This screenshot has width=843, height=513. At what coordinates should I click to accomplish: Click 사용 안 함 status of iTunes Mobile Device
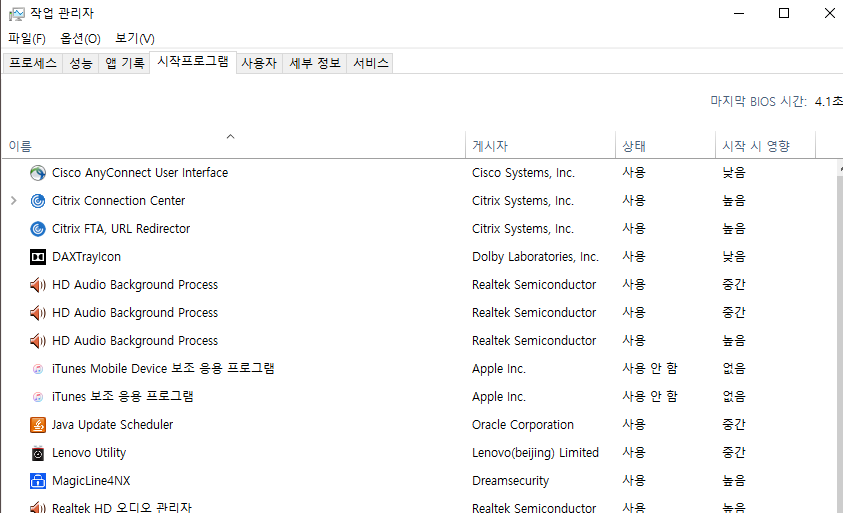tap(649, 369)
